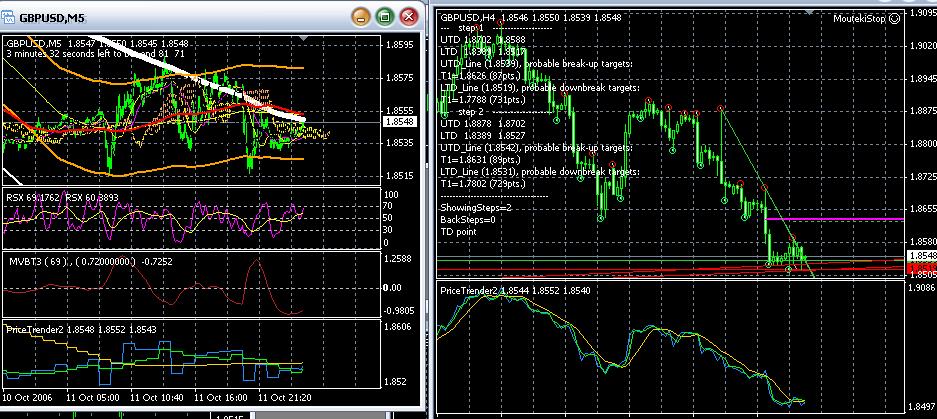Maximize the GBPUSD,M5 chart window
Screen dimensions: 937x419
coord(384,17)
